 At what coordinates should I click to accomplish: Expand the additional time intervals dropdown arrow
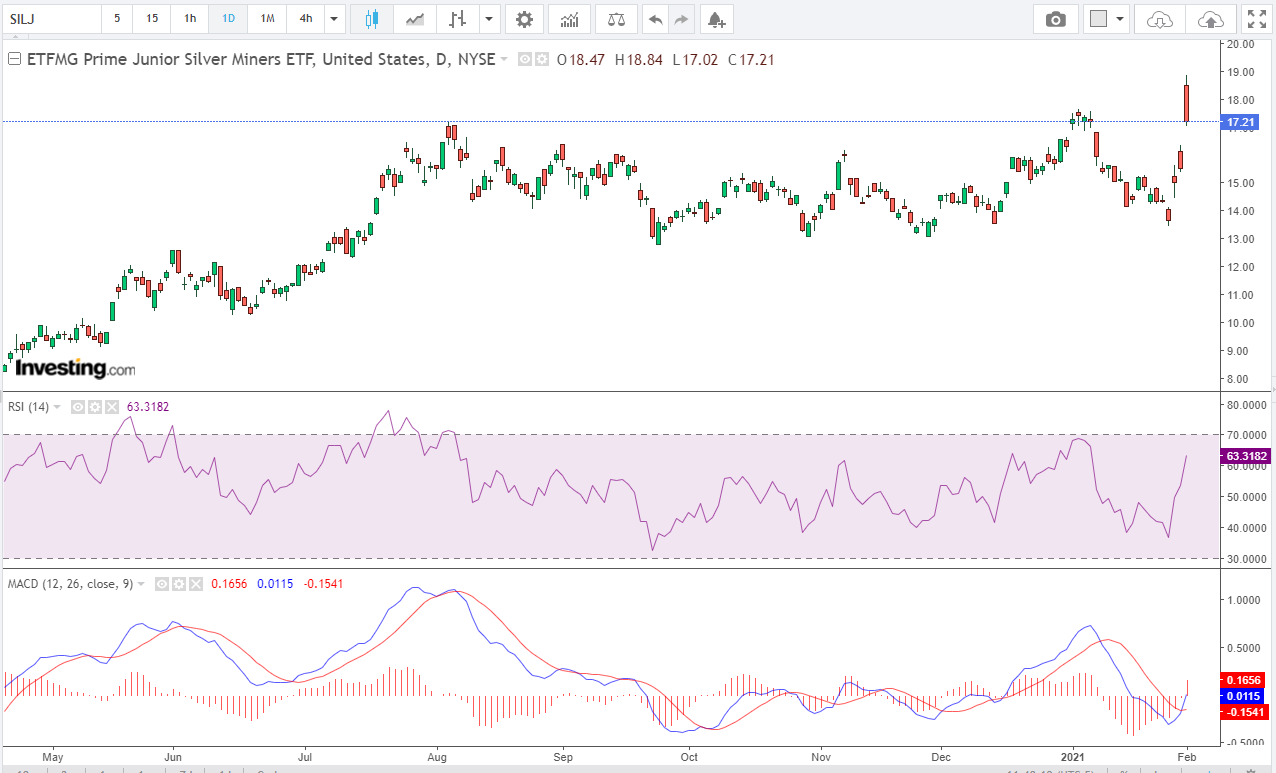(x=335, y=19)
